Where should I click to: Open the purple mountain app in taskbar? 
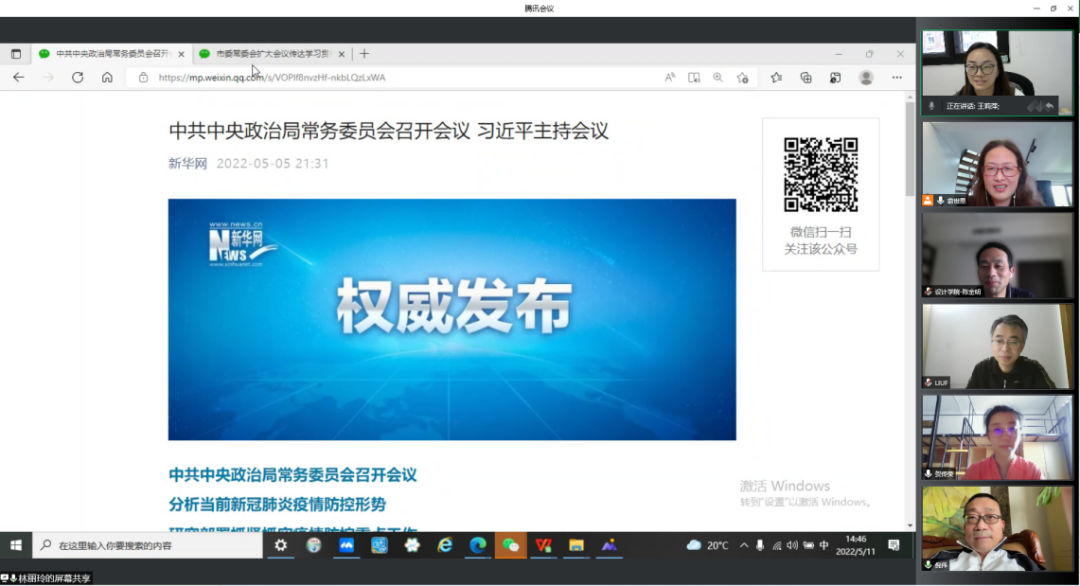[x=609, y=545]
